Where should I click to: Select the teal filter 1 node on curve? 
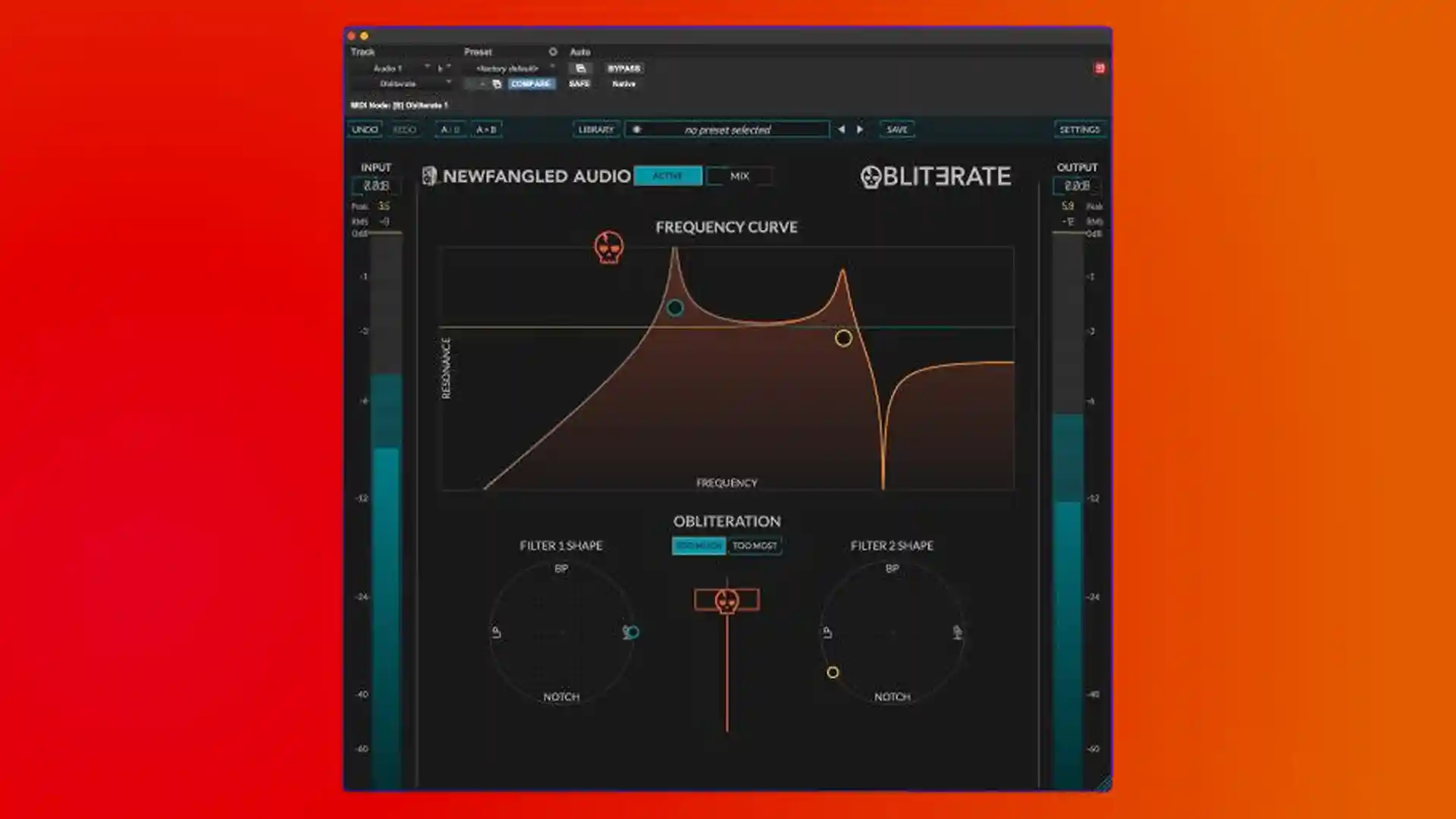(x=674, y=308)
